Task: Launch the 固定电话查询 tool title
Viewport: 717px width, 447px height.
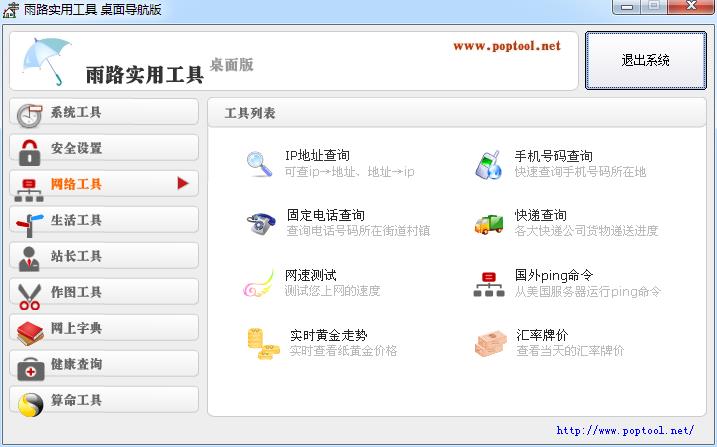Action: 326,215
